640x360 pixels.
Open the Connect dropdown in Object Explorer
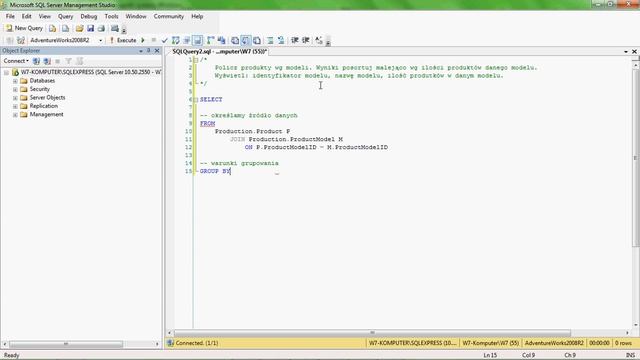16,61
